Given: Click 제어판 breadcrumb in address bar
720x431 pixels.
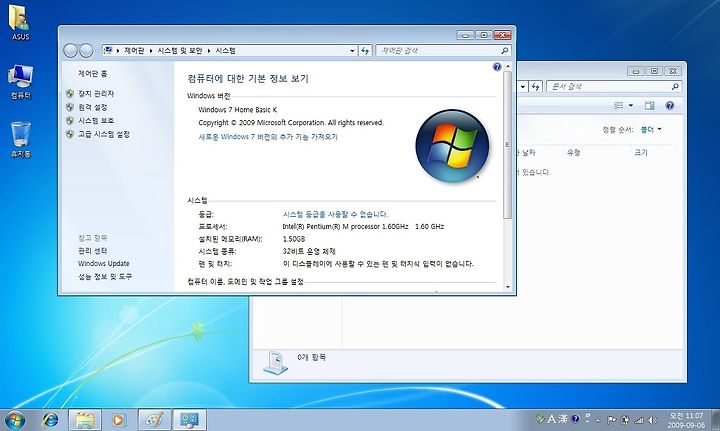Looking at the screenshot, I should pos(134,50).
